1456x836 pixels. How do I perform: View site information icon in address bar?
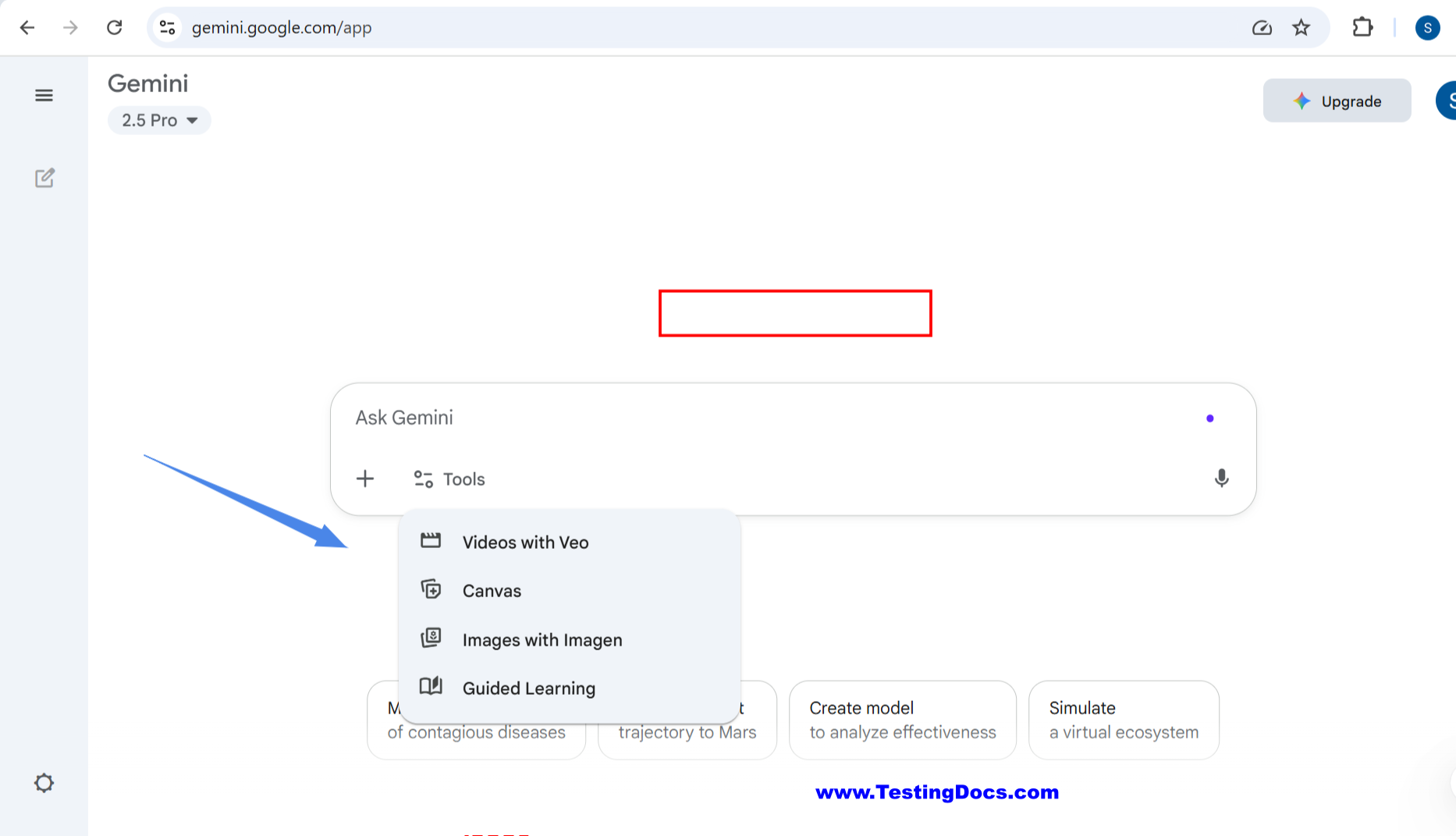tap(167, 28)
